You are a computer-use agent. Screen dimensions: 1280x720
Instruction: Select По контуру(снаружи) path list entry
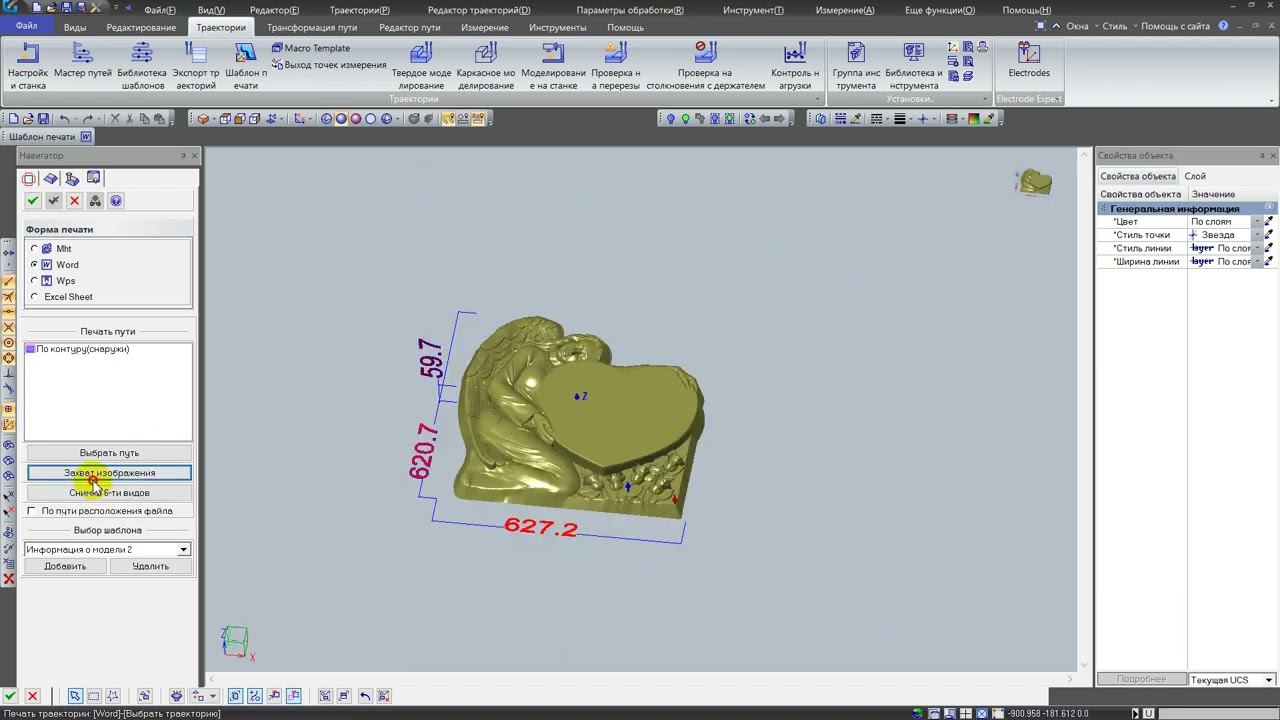[x=82, y=349]
